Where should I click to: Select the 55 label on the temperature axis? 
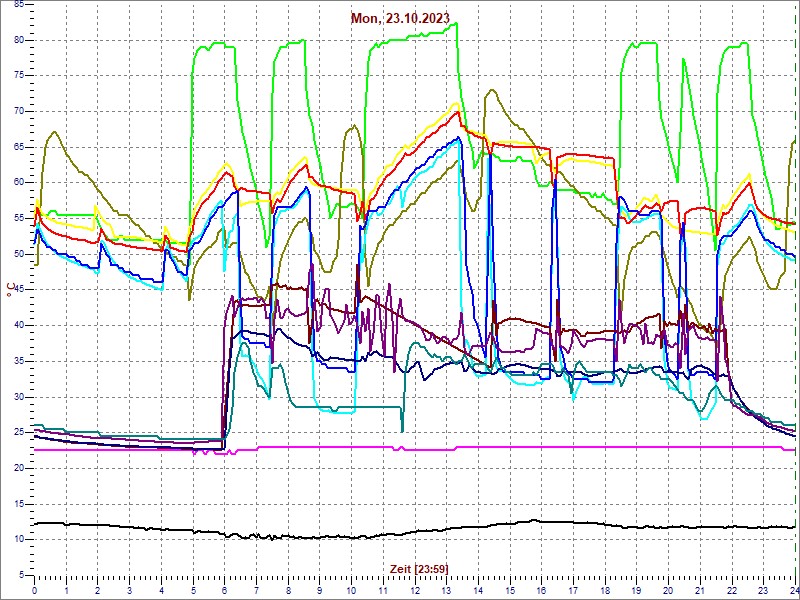pos(19,218)
